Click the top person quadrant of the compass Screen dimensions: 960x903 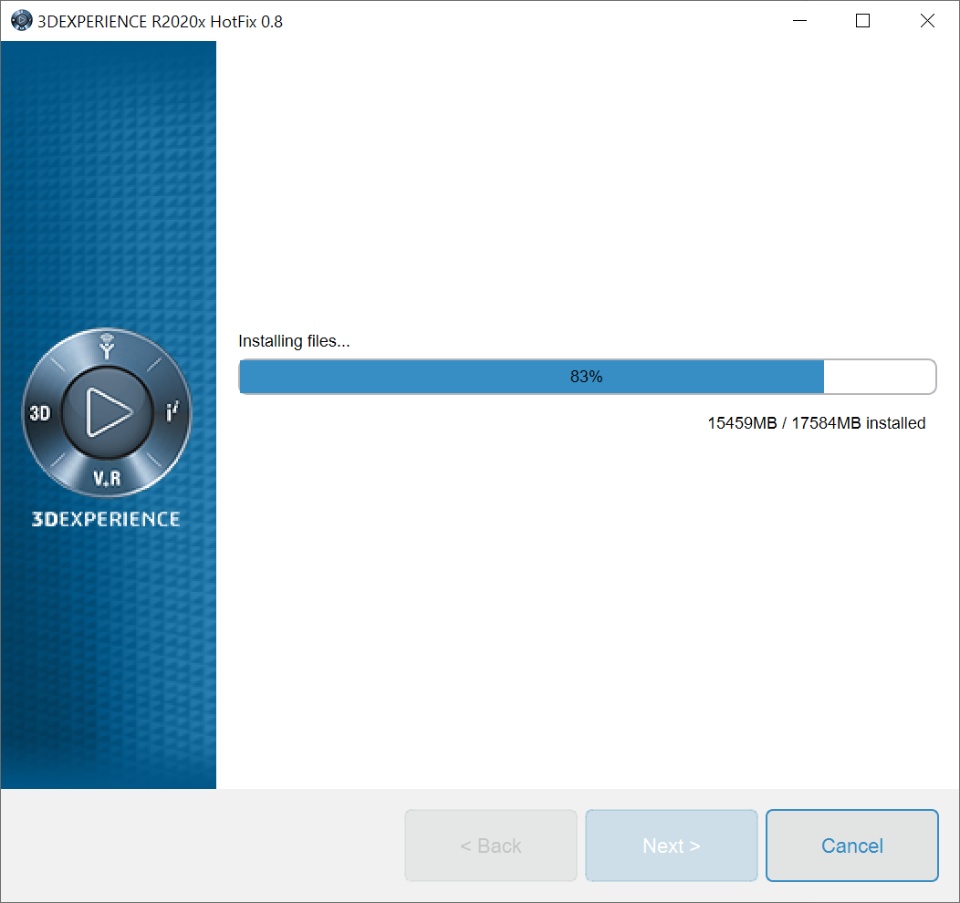point(107,346)
